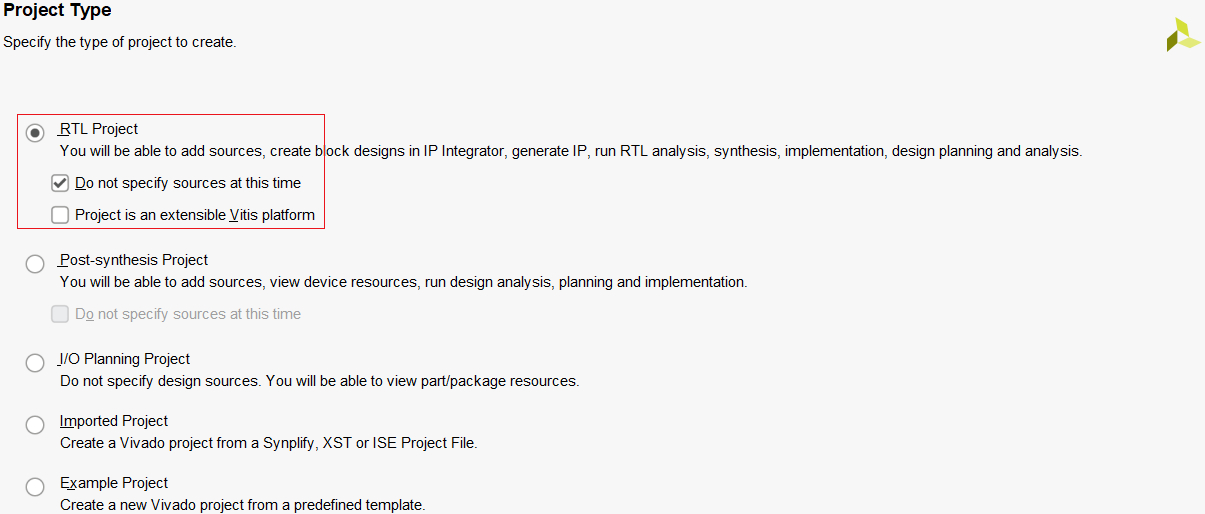Image resolution: width=1205 pixels, height=514 pixels.
Task: Click the 'Project Type' heading
Action: [x=58, y=11]
